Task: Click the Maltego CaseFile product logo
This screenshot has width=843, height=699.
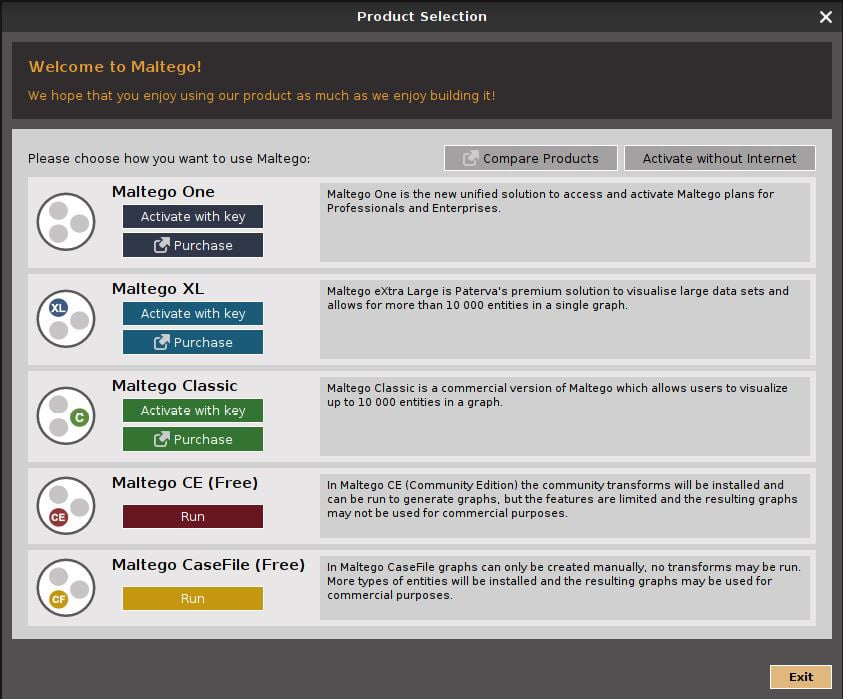Action: (x=66, y=588)
